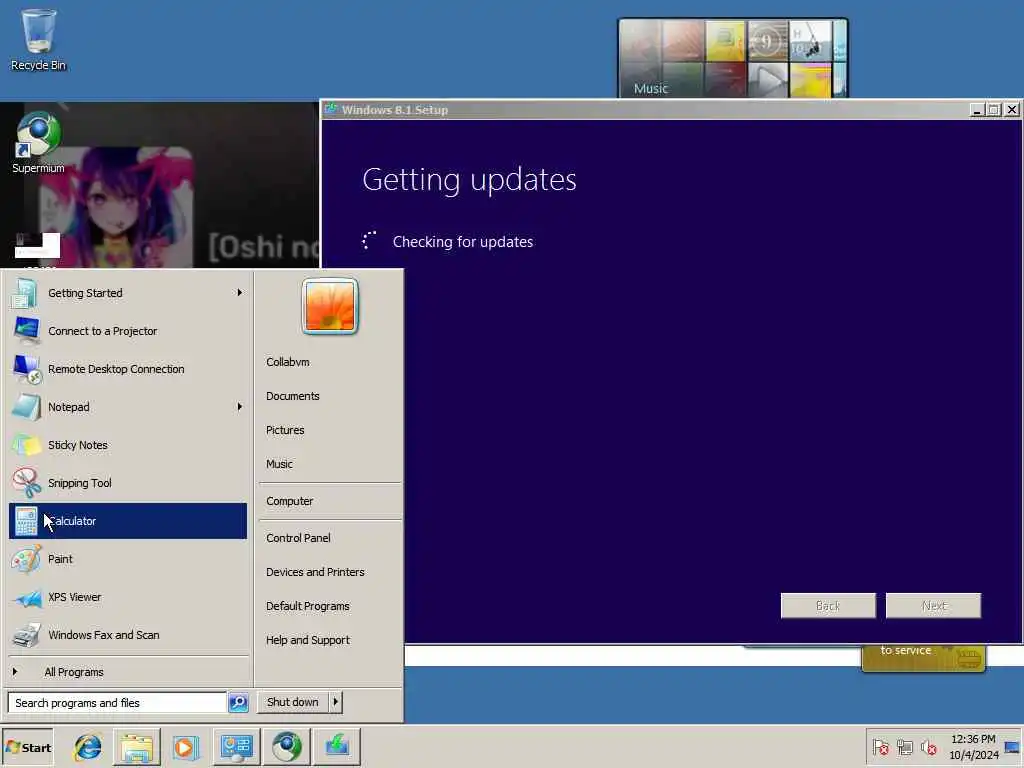Click the Music tile thumbnail behind Setup

tap(733, 59)
